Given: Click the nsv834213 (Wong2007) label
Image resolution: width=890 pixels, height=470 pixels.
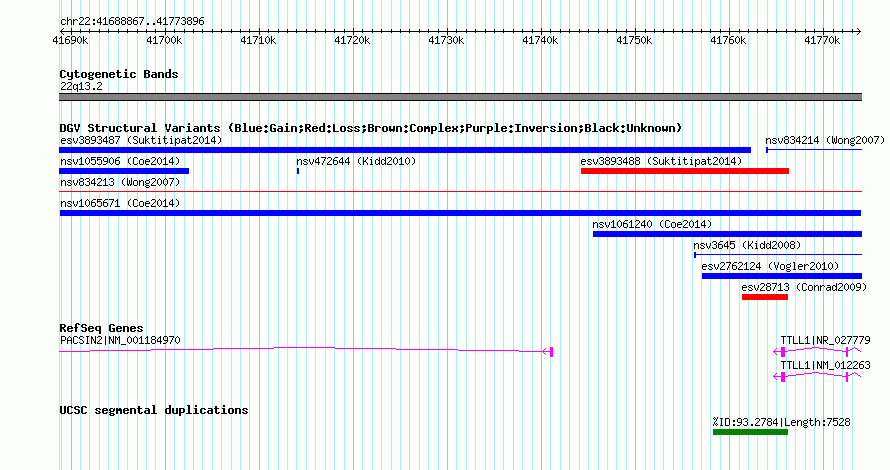Looking at the screenshot, I should click(120, 182).
